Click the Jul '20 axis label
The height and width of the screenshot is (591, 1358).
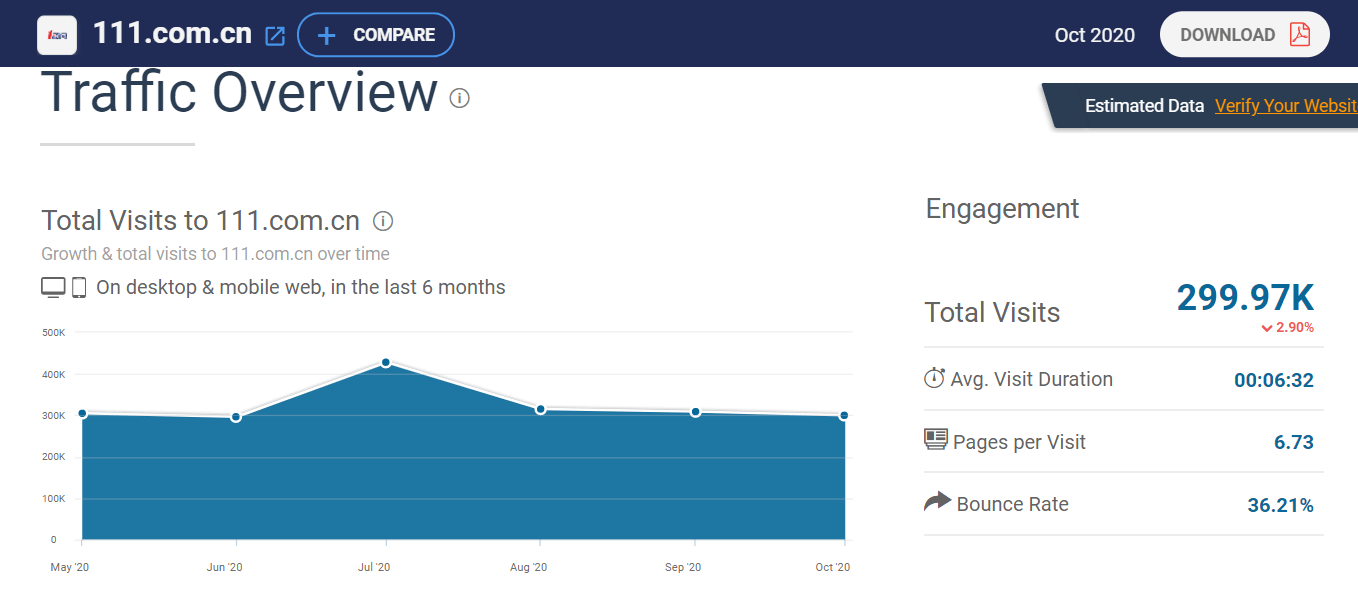[x=374, y=568]
